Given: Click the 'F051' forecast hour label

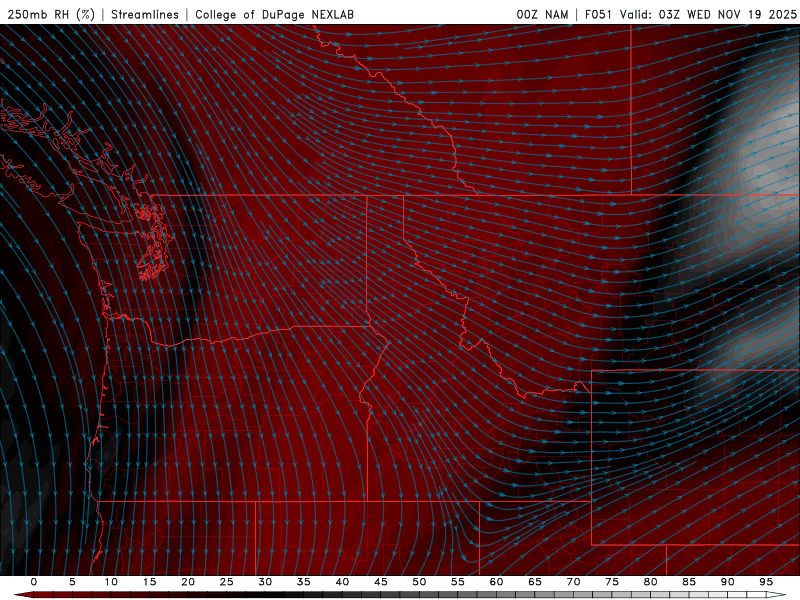Looking at the screenshot, I should tap(598, 14).
